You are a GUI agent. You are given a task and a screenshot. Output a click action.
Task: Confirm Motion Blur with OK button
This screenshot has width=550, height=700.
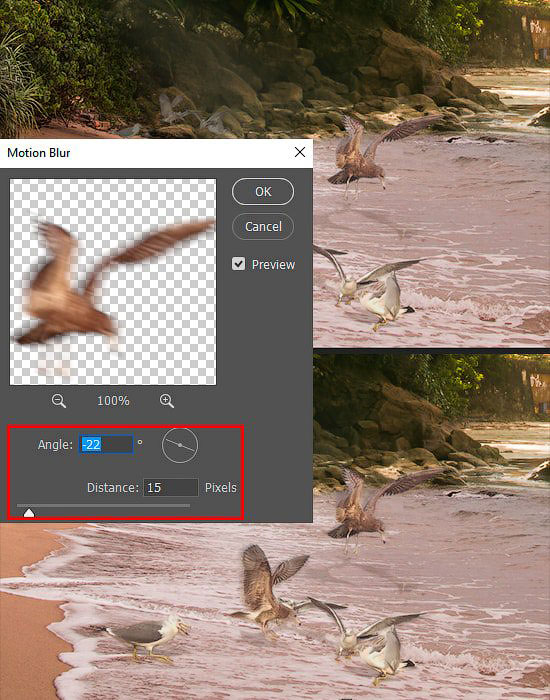pos(263,192)
